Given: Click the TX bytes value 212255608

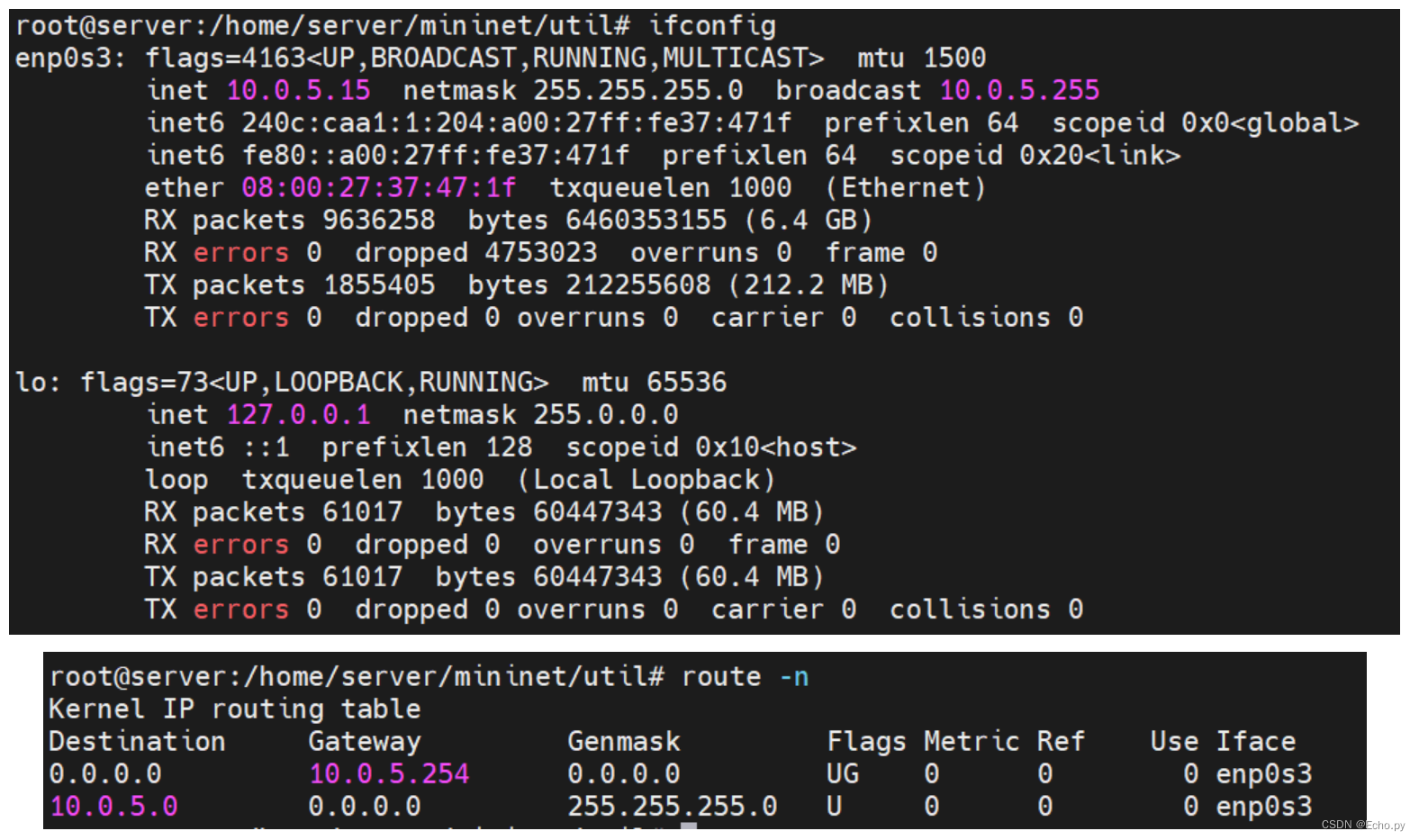Looking at the screenshot, I should coord(637,285).
